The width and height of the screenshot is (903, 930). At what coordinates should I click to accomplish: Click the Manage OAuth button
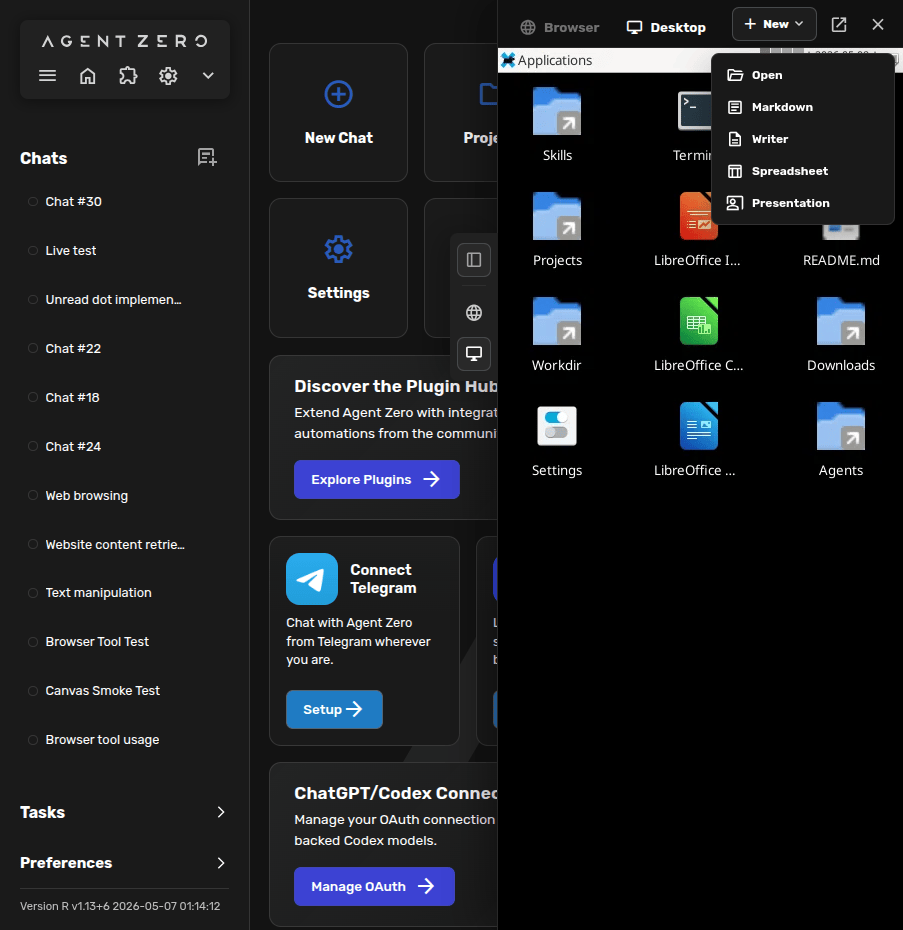click(374, 887)
